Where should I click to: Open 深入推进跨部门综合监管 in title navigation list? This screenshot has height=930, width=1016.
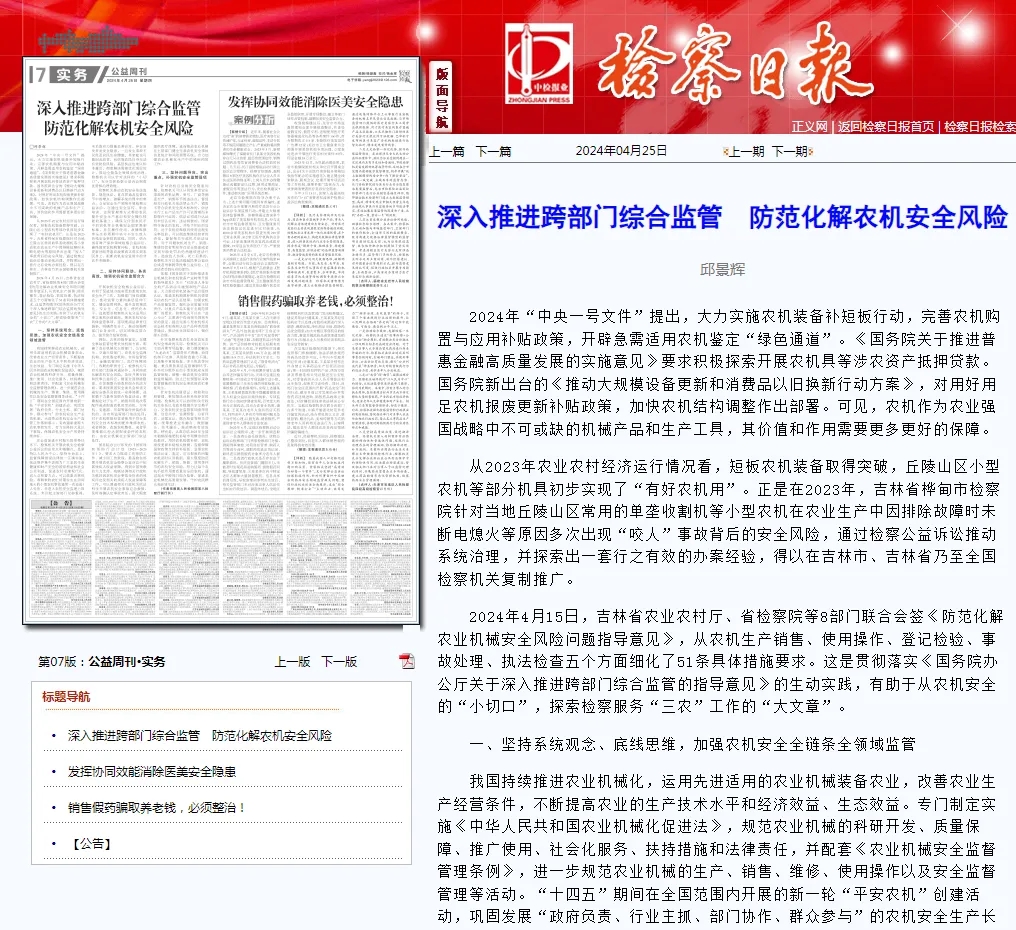coord(200,736)
